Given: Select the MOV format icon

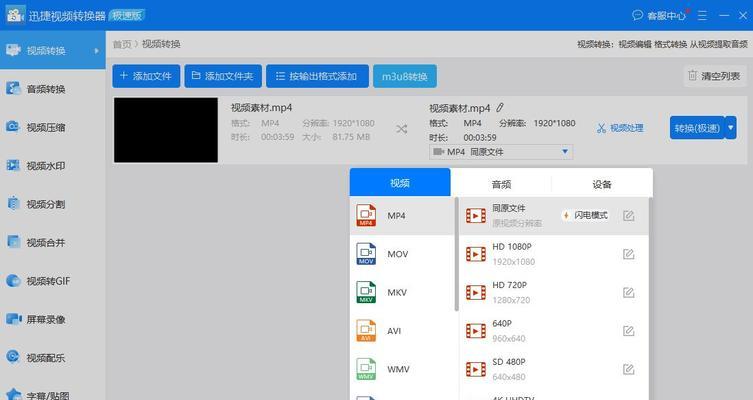Looking at the screenshot, I should pyautogui.click(x=366, y=254).
